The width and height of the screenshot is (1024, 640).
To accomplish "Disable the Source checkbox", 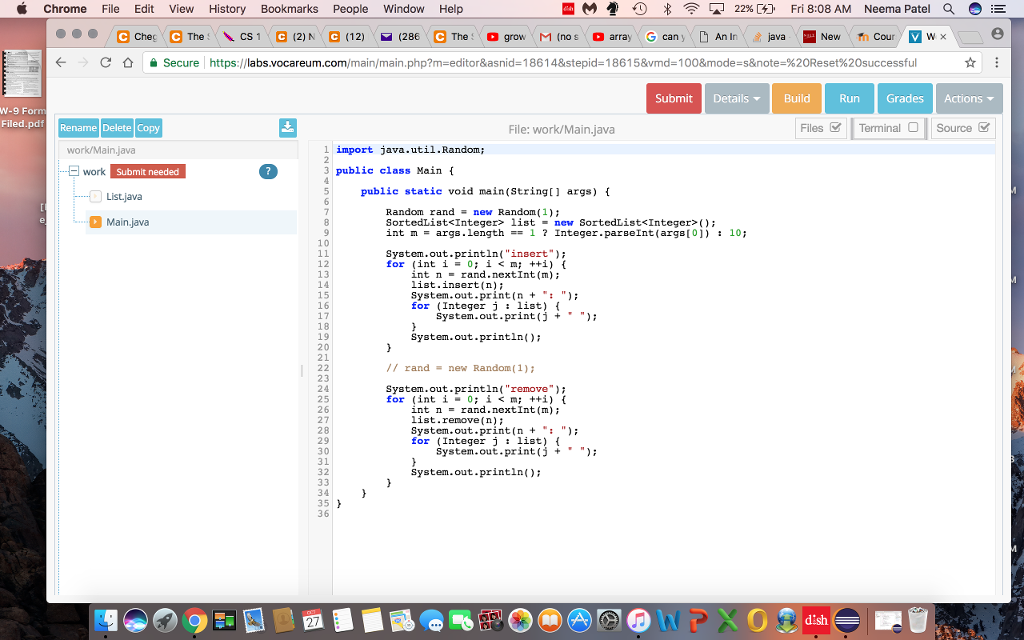I will tap(983, 128).
